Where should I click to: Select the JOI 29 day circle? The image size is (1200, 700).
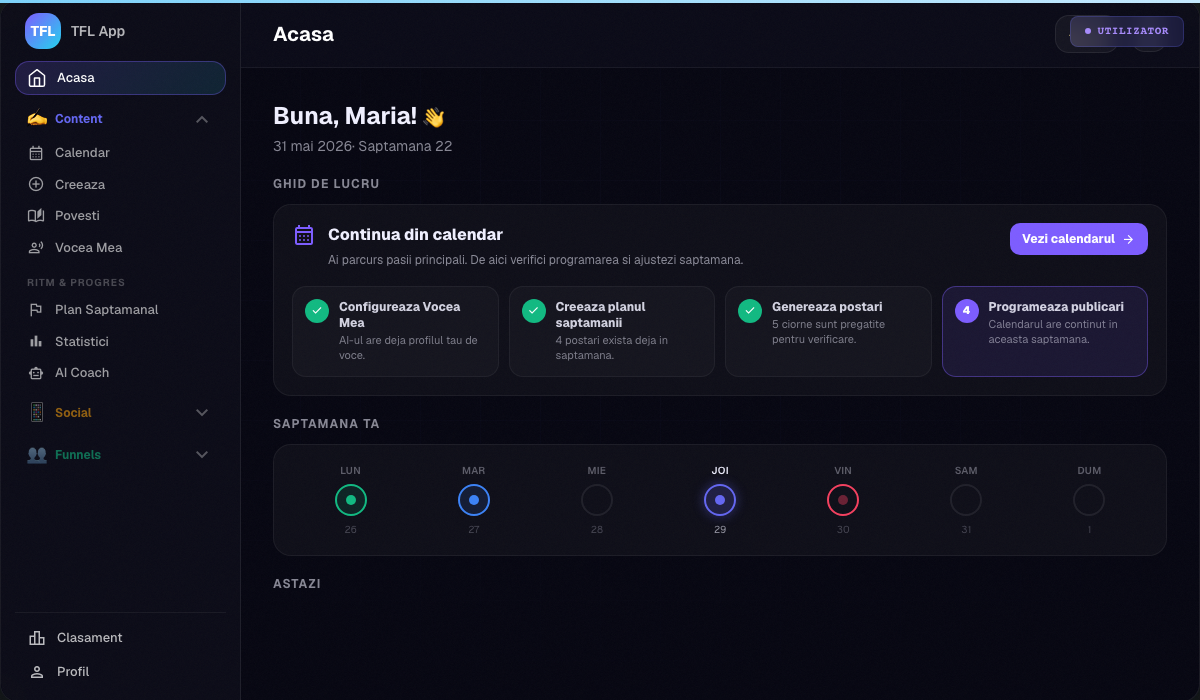[x=720, y=500]
